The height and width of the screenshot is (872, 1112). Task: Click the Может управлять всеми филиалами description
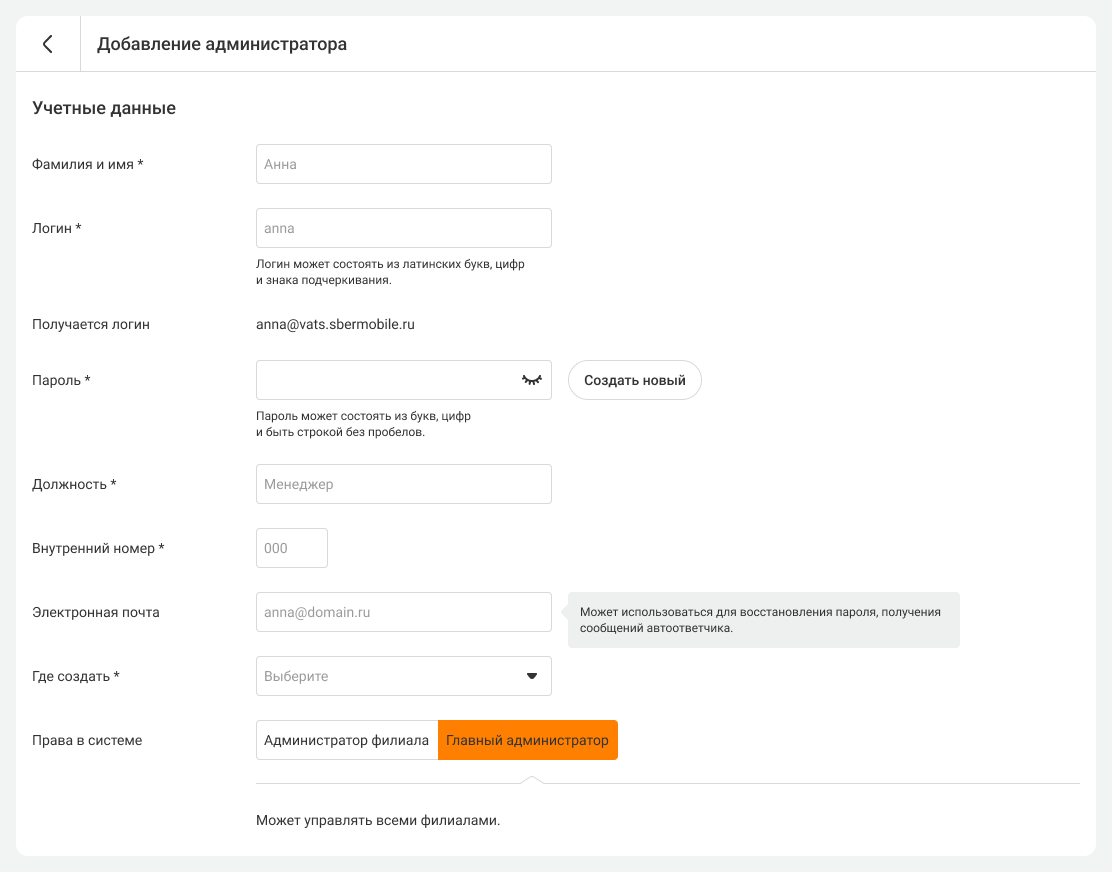(x=377, y=821)
